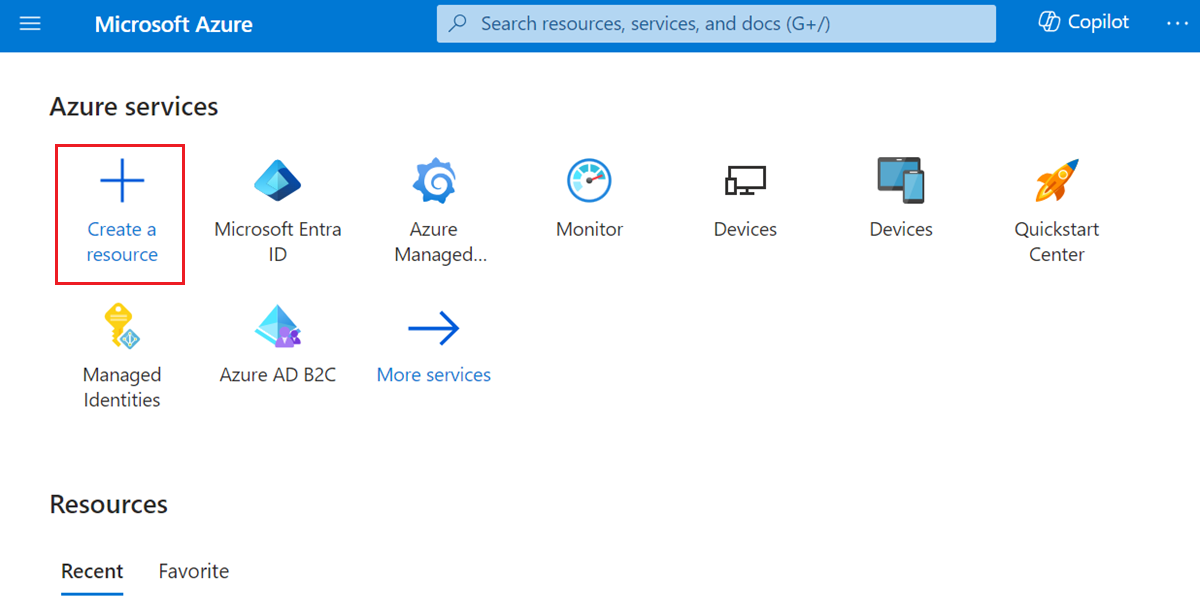Open Azure AD B2C icon
This screenshot has width=1200, height=616.
coord(278,327)
